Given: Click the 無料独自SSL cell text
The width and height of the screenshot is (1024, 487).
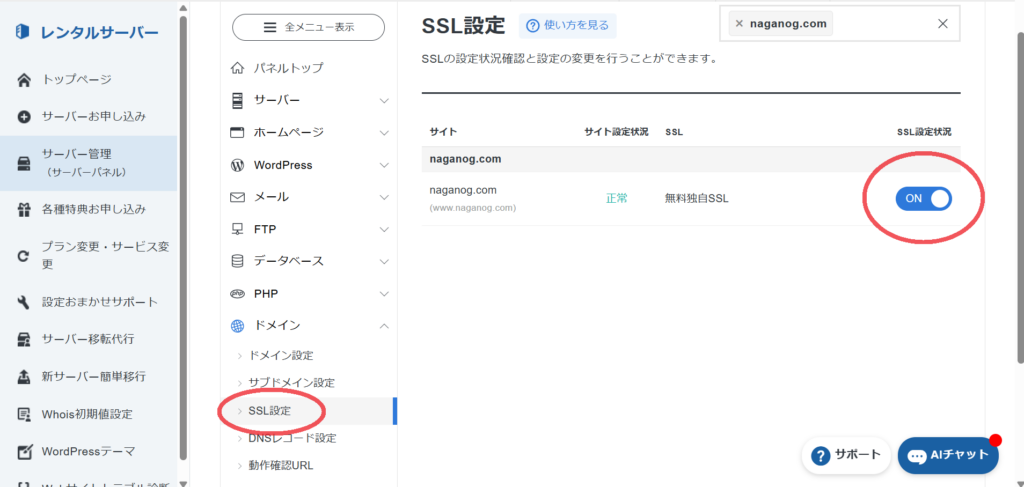Looking at the screenshot, I should [x=697, y=198].
